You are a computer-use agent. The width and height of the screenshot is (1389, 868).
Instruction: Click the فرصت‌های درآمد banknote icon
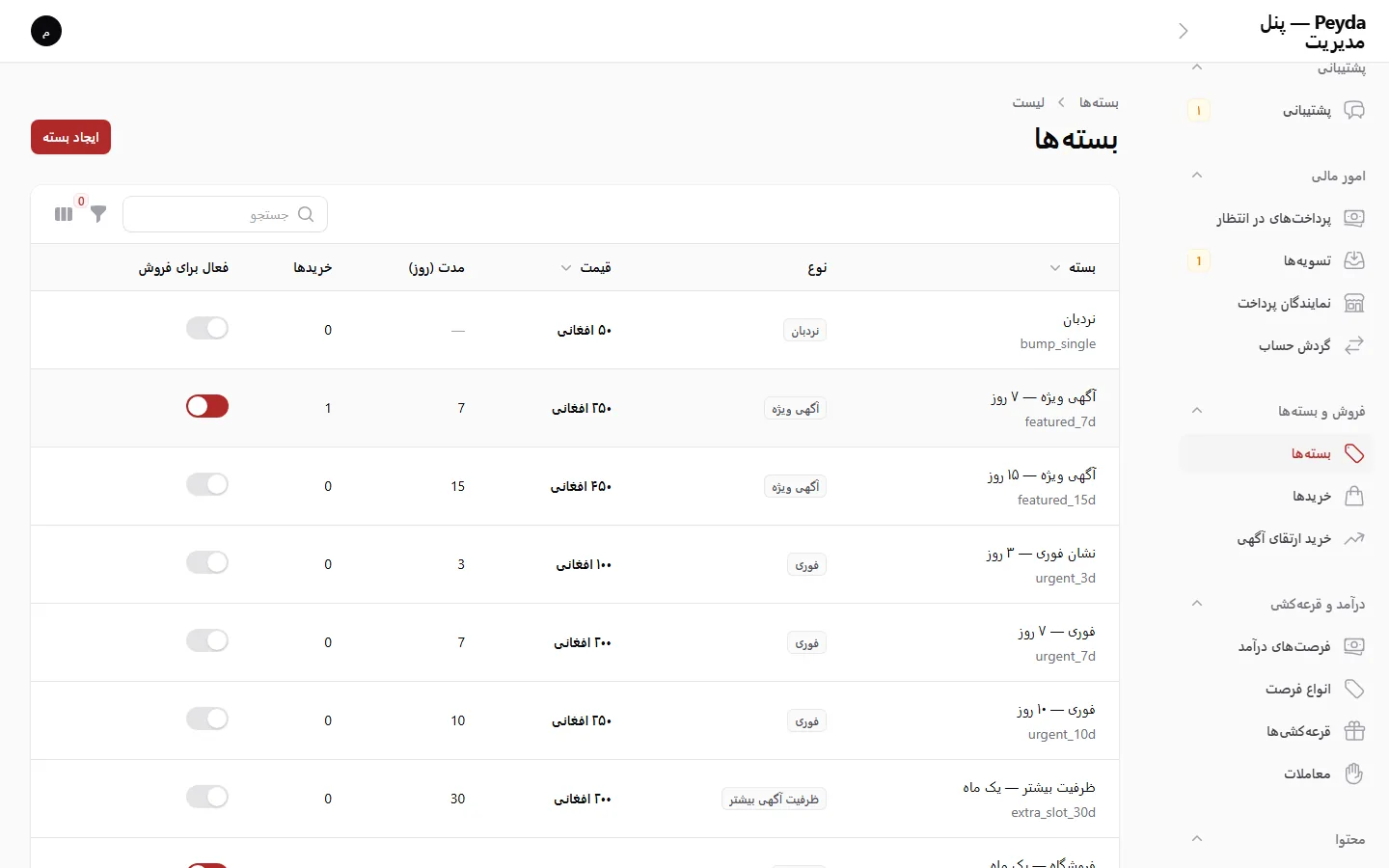[x=1354, y=646]
